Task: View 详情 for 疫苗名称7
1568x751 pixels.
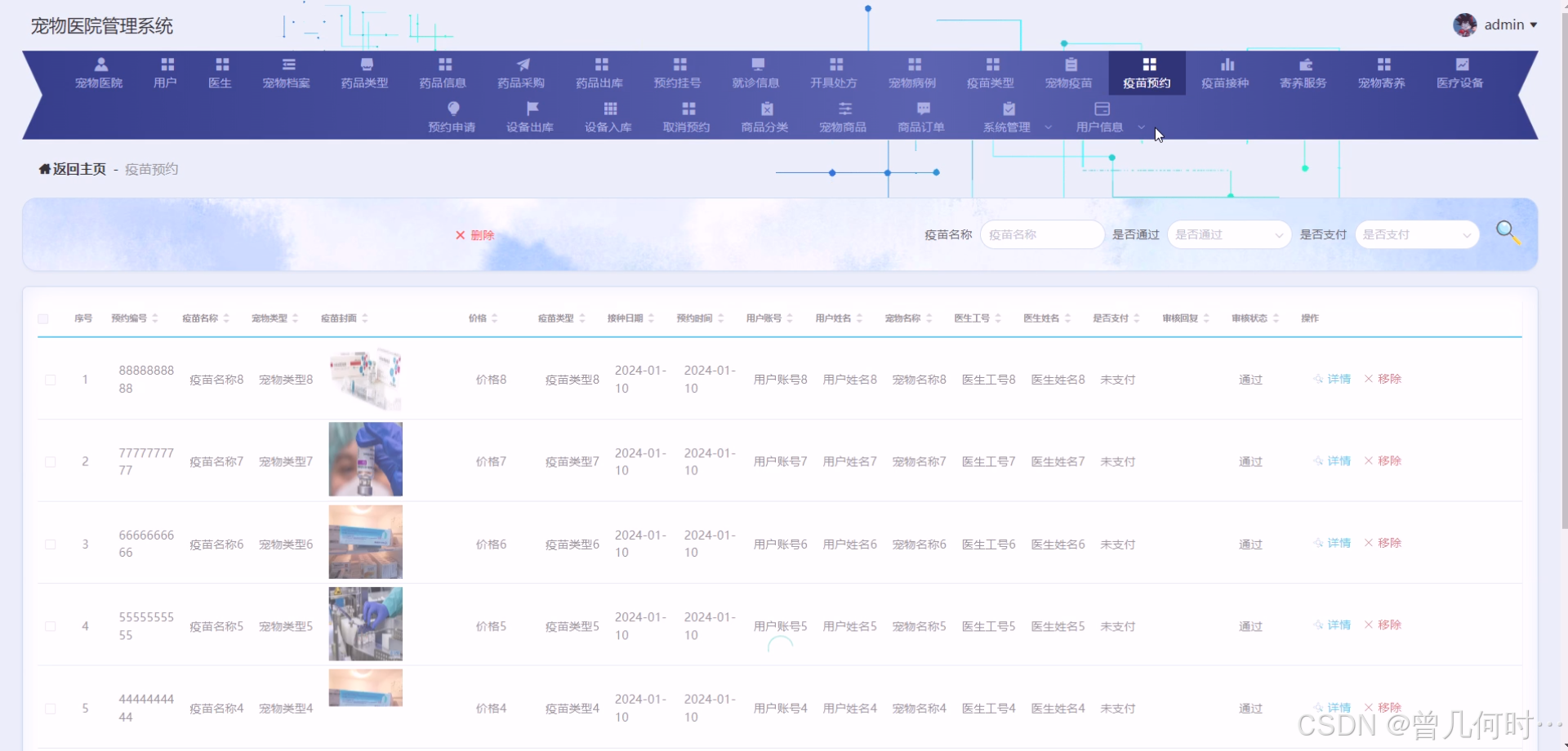Action: point(1332,461)
